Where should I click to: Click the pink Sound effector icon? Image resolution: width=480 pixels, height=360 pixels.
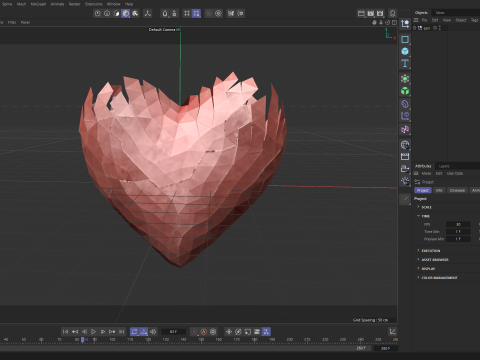(405, 129)
